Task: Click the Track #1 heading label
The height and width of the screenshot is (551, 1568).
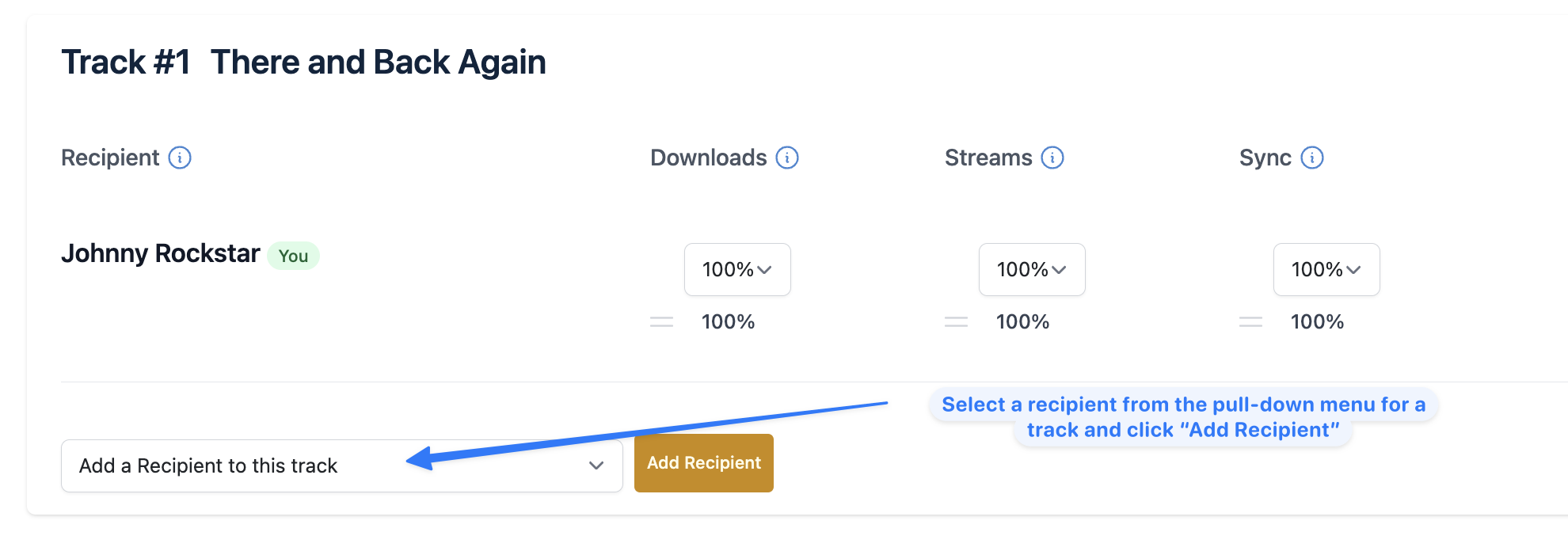Action: point(126,63)
